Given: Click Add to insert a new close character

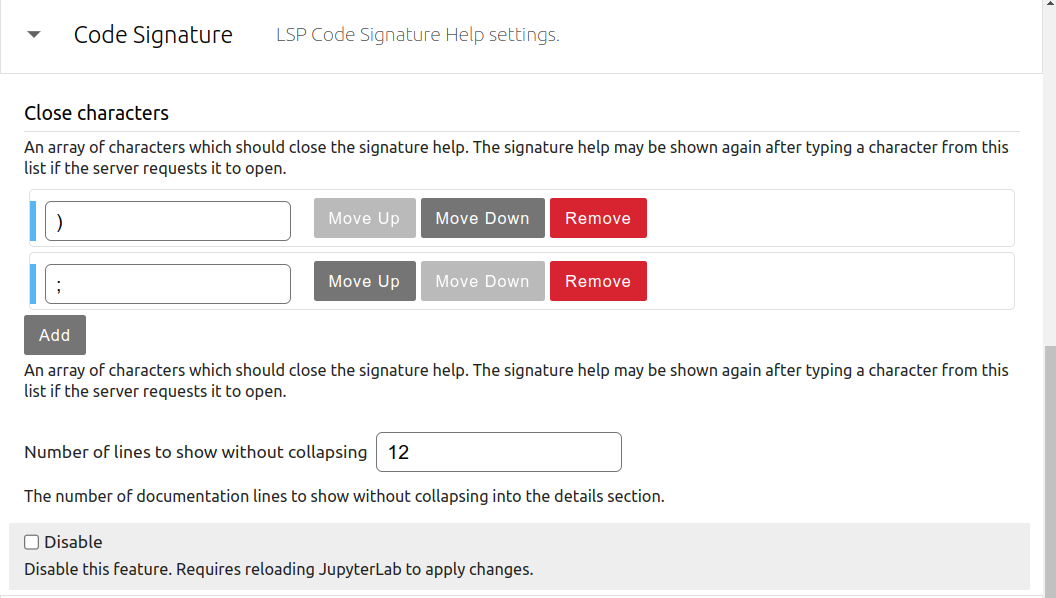Looking at the screenshot, I should 54,334.
